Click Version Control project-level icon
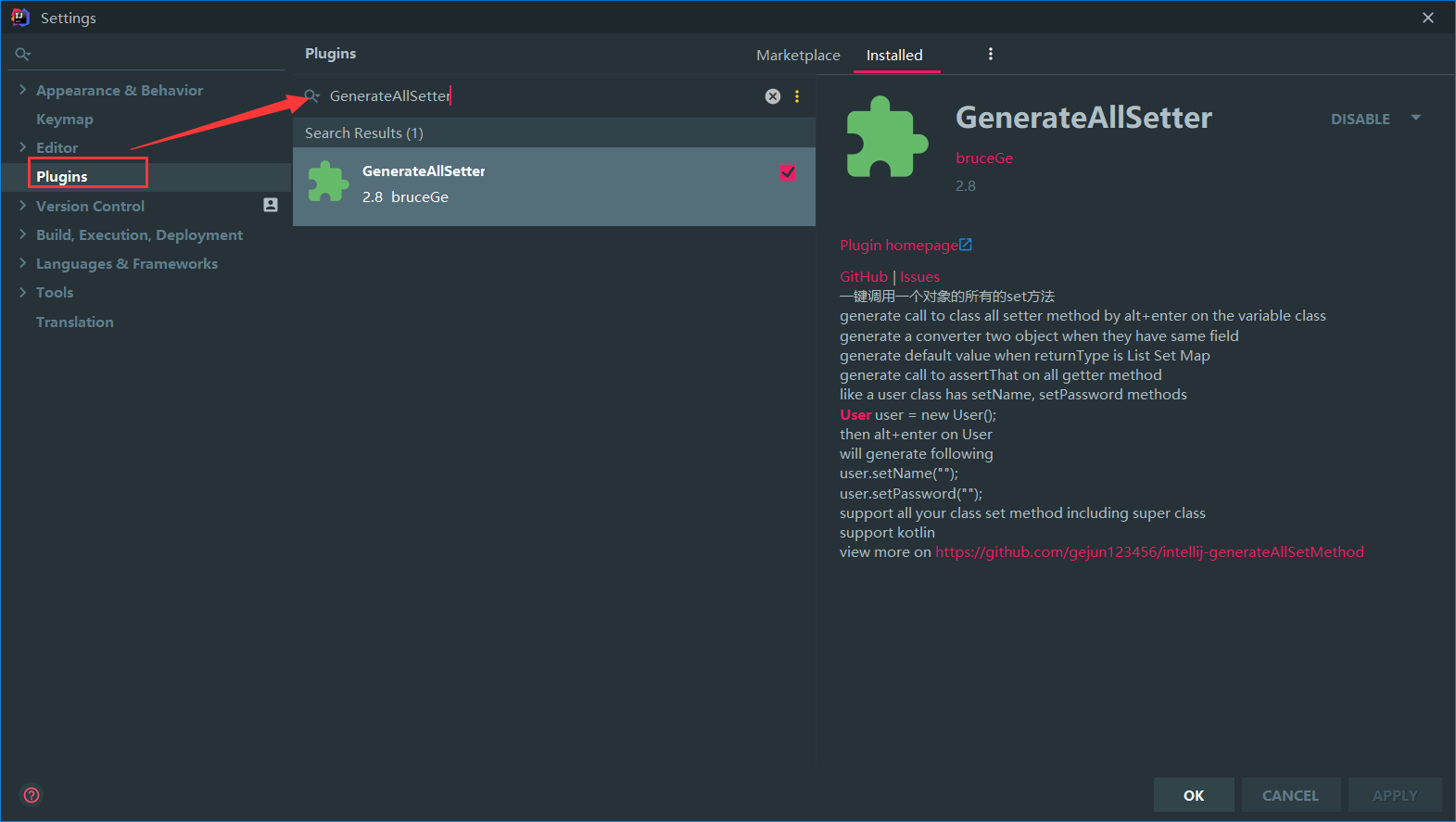The image size is (1456, 822). (x=271, y=205)
